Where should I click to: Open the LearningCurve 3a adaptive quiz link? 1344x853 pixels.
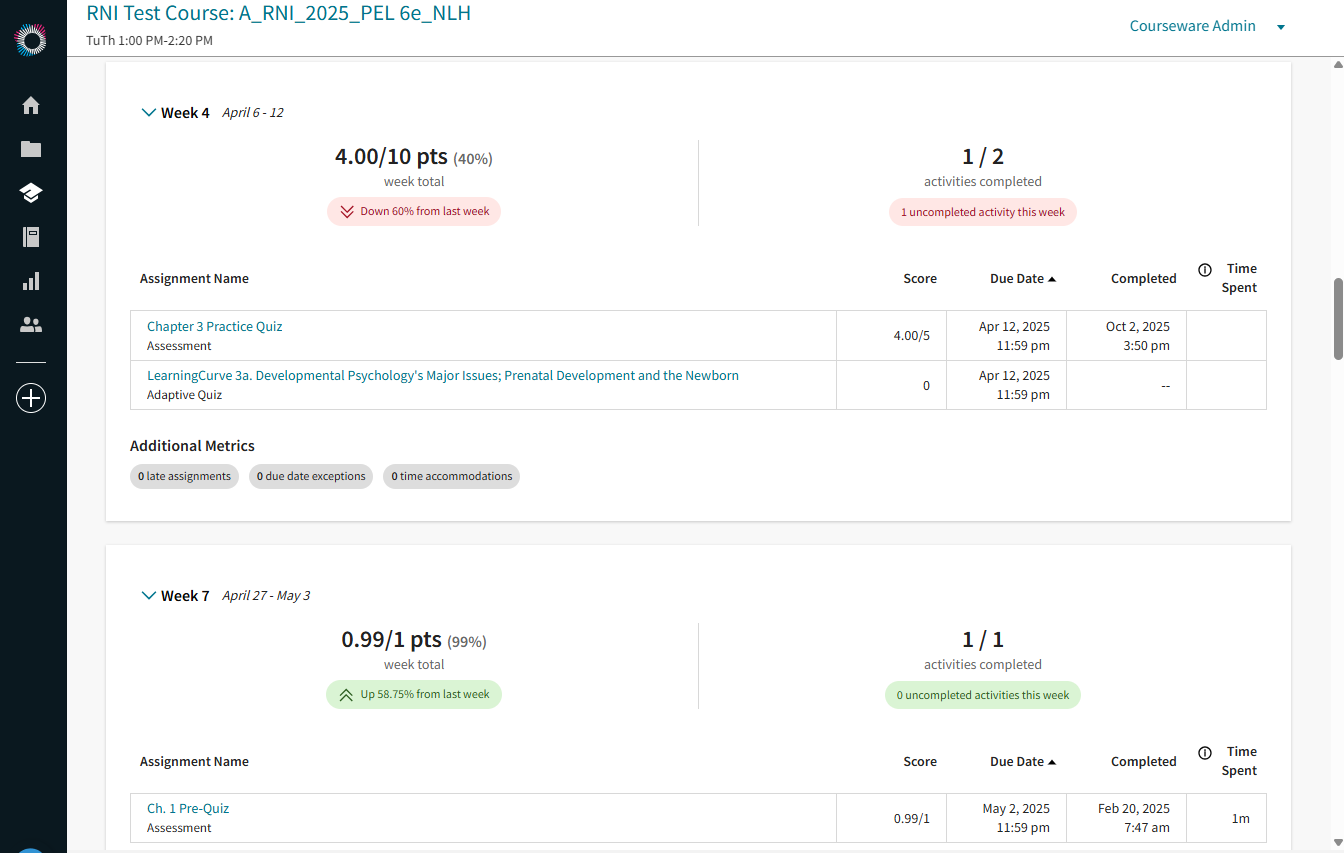click(443, 375)
